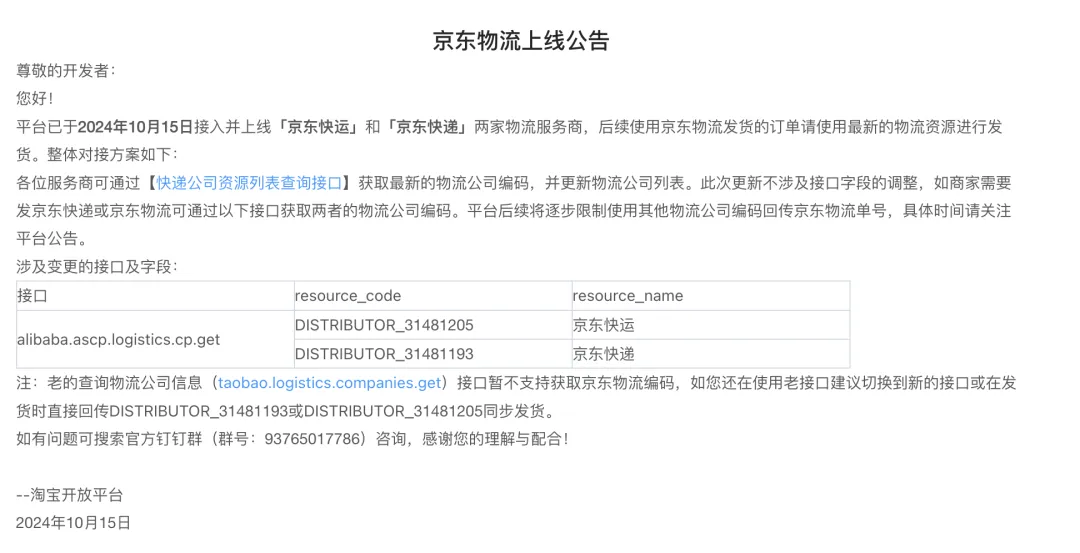Open the taobao.logistics.companies.get link
The width and height of the screenshot is (1080, 553).
[329, 382]
